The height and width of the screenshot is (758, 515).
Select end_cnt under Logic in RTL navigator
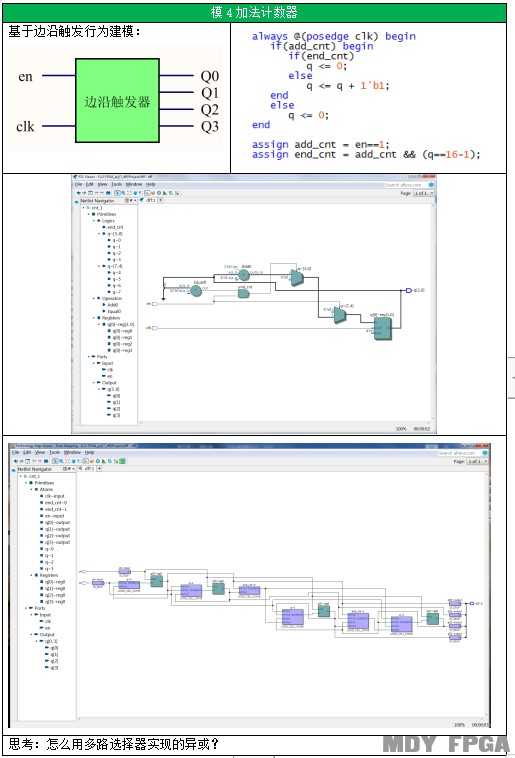click(115, 227)
